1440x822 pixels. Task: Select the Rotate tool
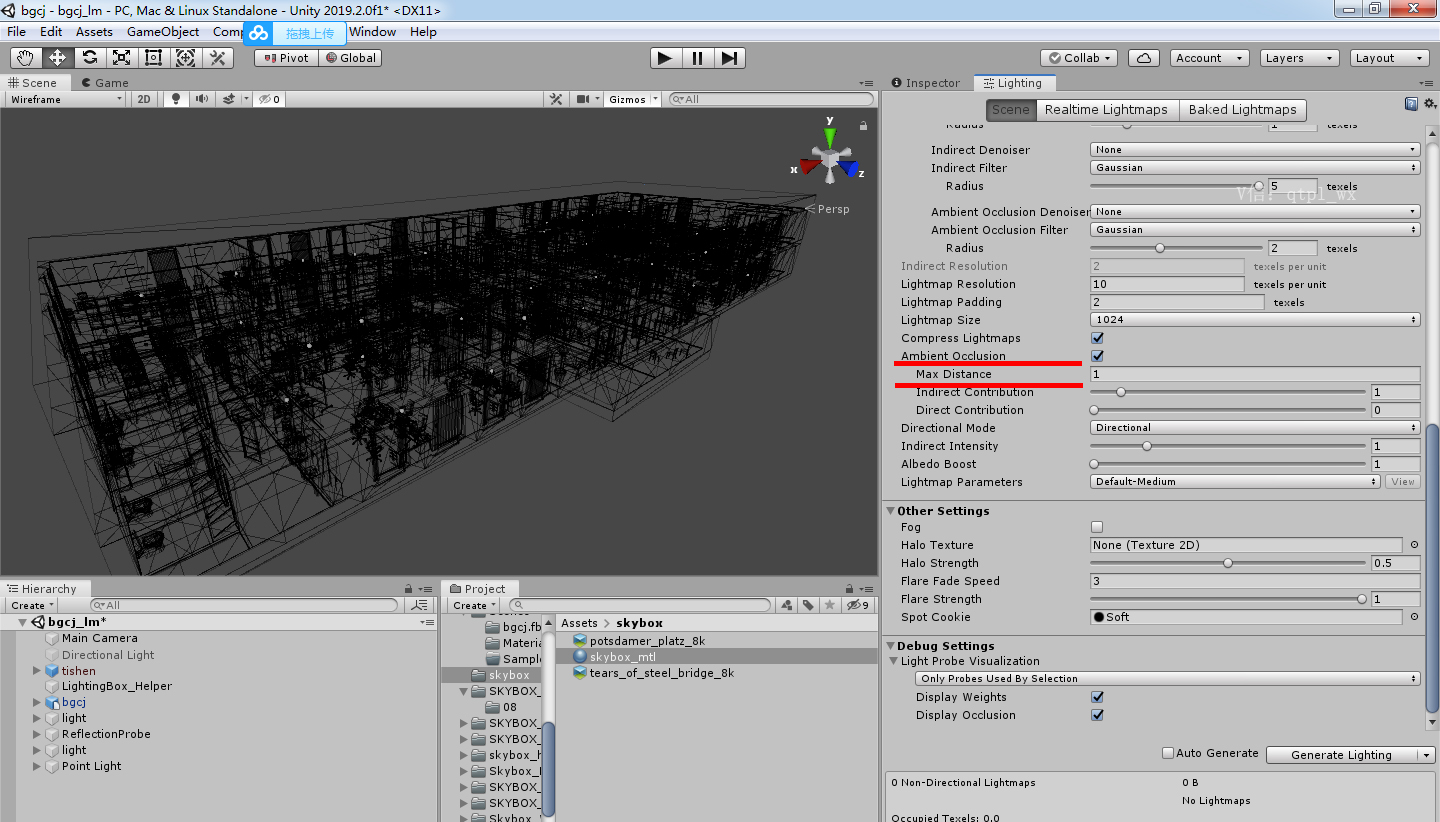[89, 58]
